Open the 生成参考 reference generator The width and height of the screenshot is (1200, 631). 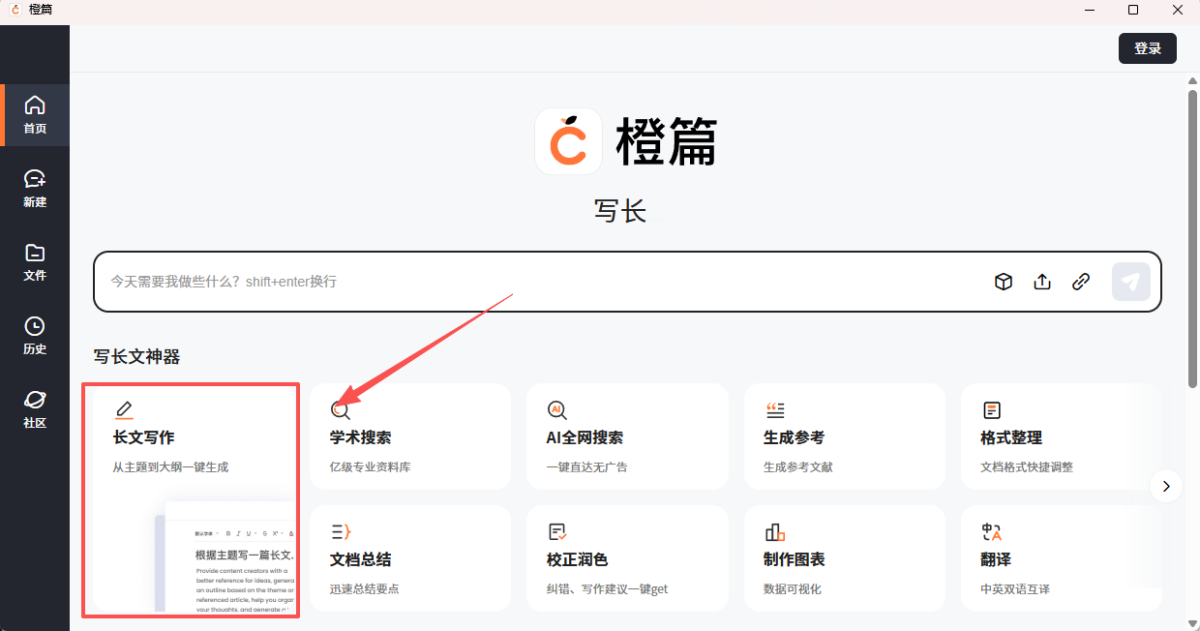(844, 430)
